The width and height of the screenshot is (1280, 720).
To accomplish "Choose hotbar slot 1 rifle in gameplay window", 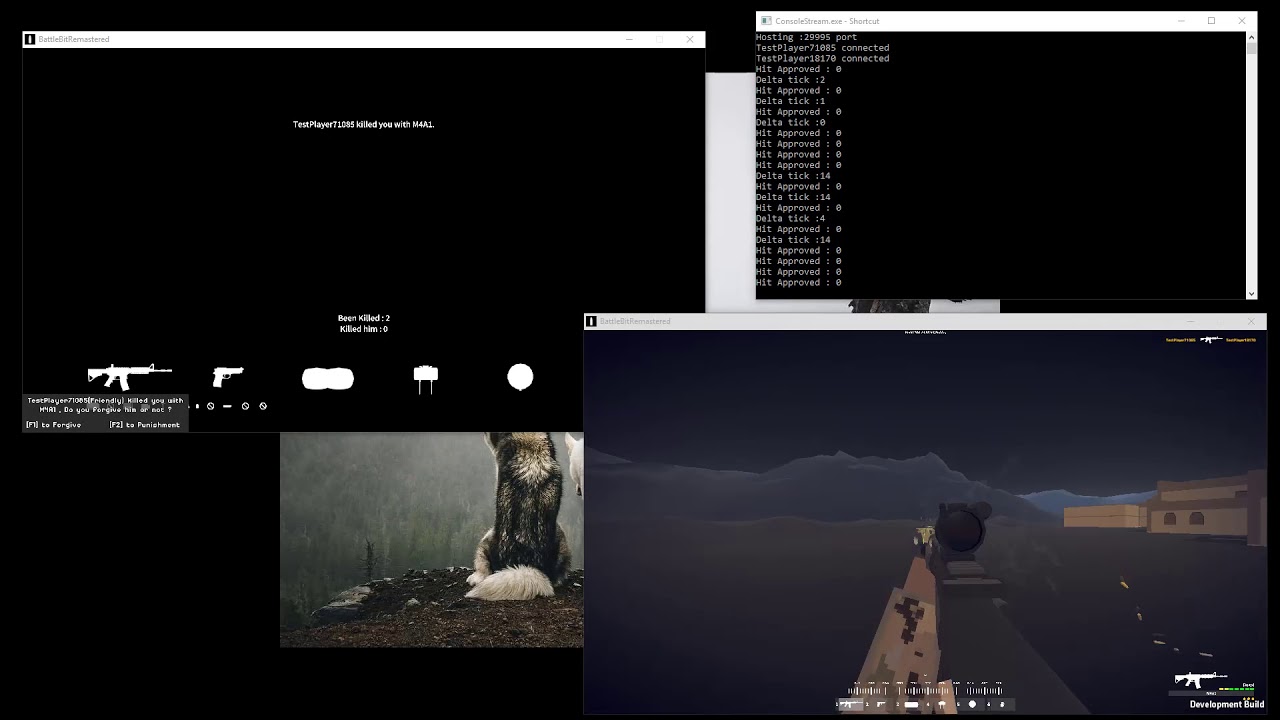I will 850,704.
